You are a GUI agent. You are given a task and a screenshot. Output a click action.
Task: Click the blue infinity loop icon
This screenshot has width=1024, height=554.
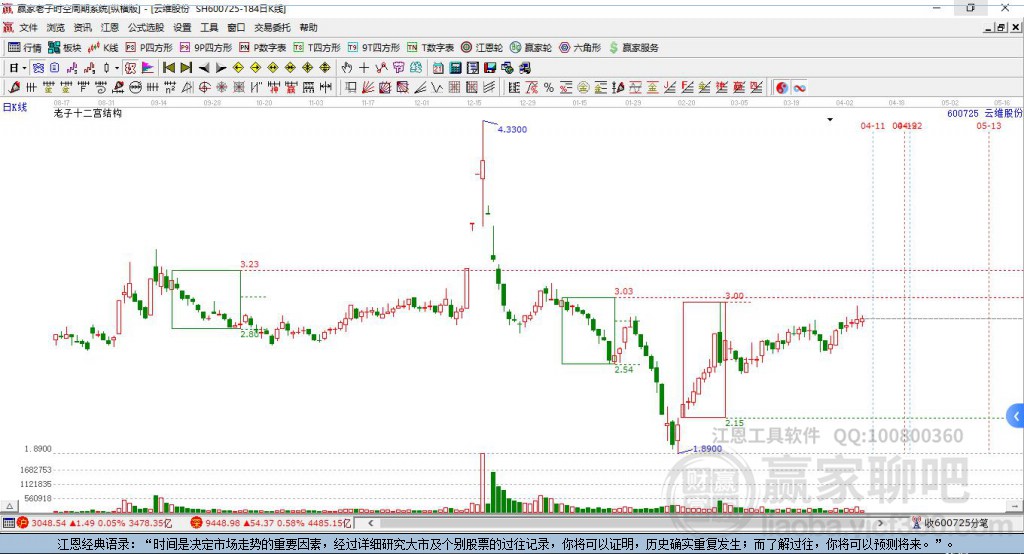pos(799,88)
